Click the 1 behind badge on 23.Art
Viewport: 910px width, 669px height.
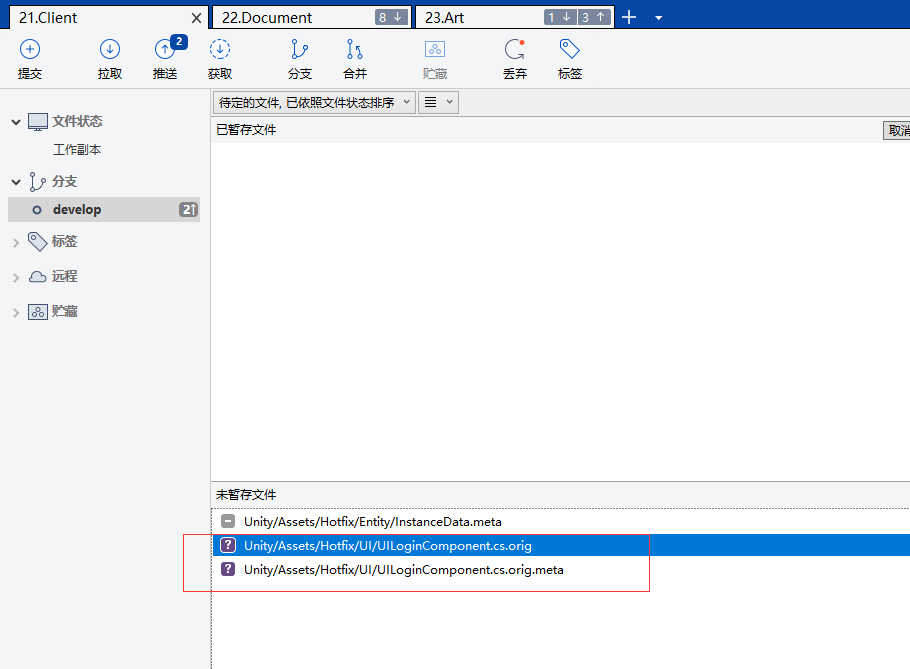click(560, 17)
